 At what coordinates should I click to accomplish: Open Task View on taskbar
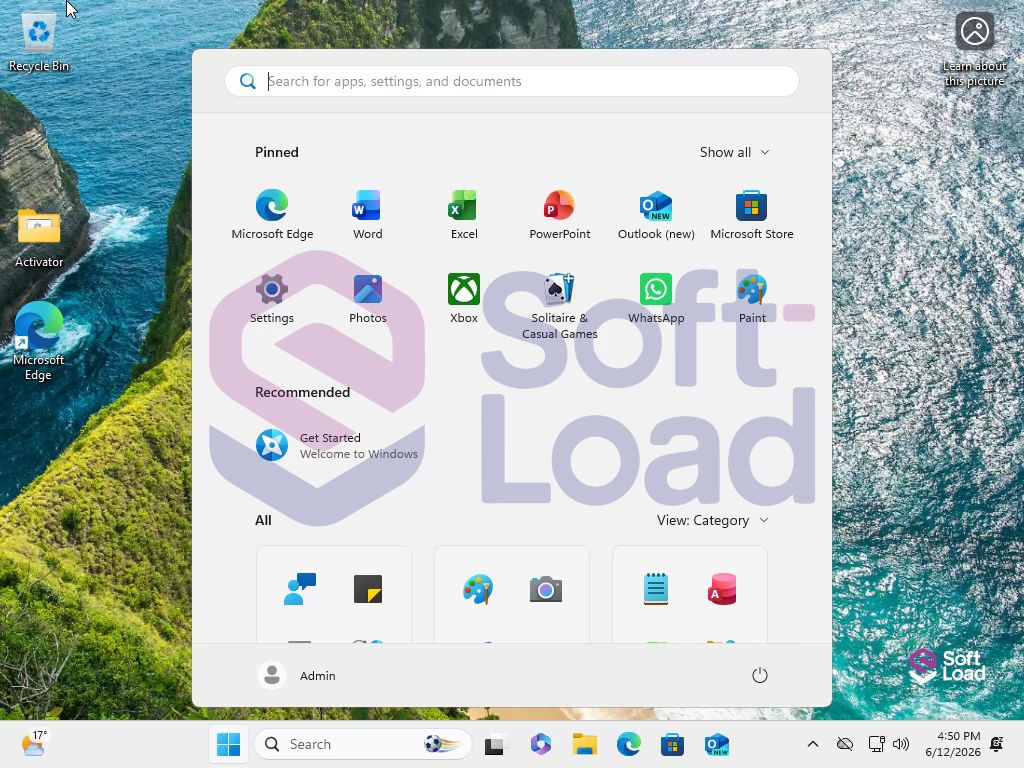(496, 744)
